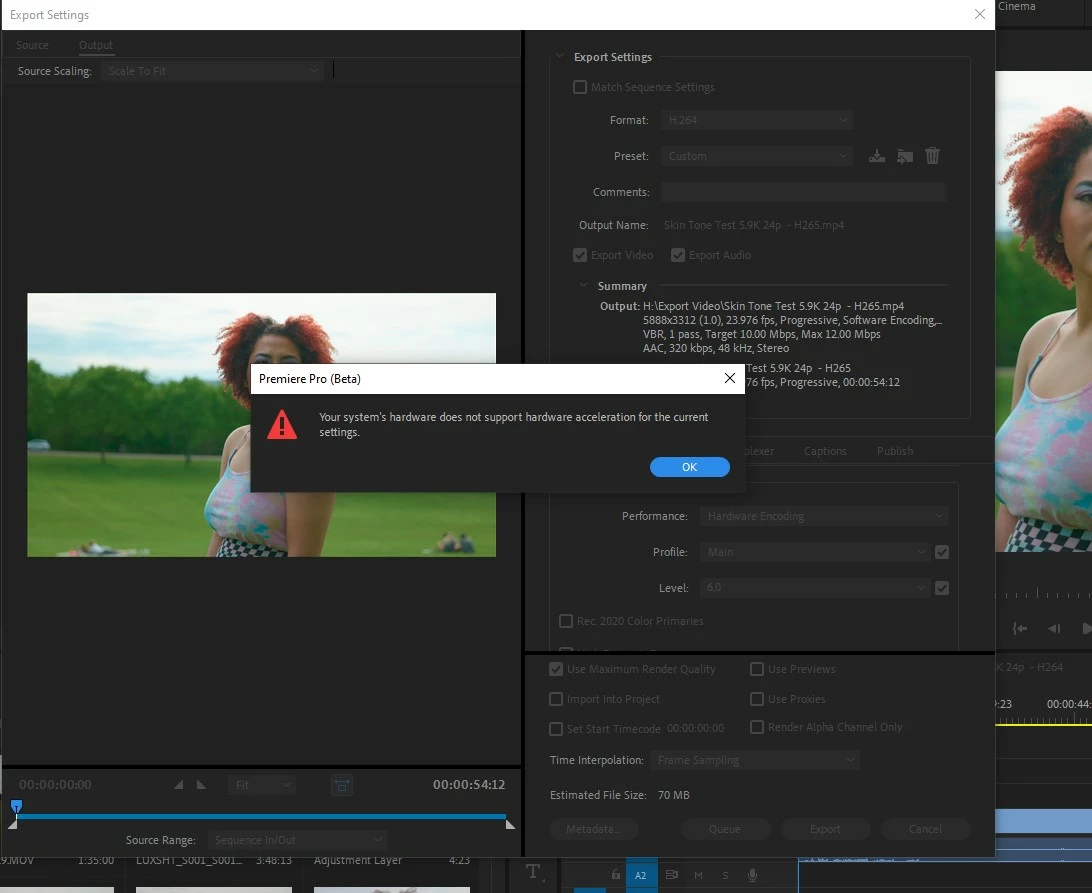Mute the A2 track with M button
This screenshot has width=1092, height=893.
coord(699,875)
